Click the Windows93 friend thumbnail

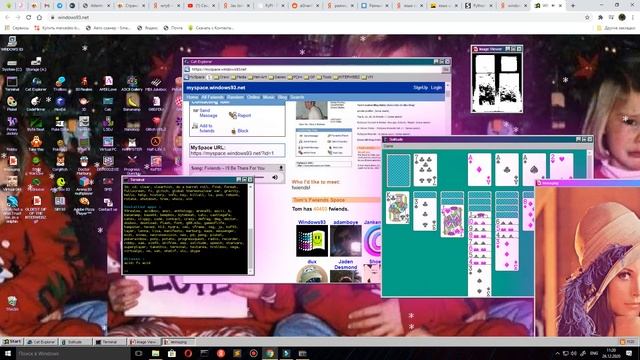click(312, 241)
